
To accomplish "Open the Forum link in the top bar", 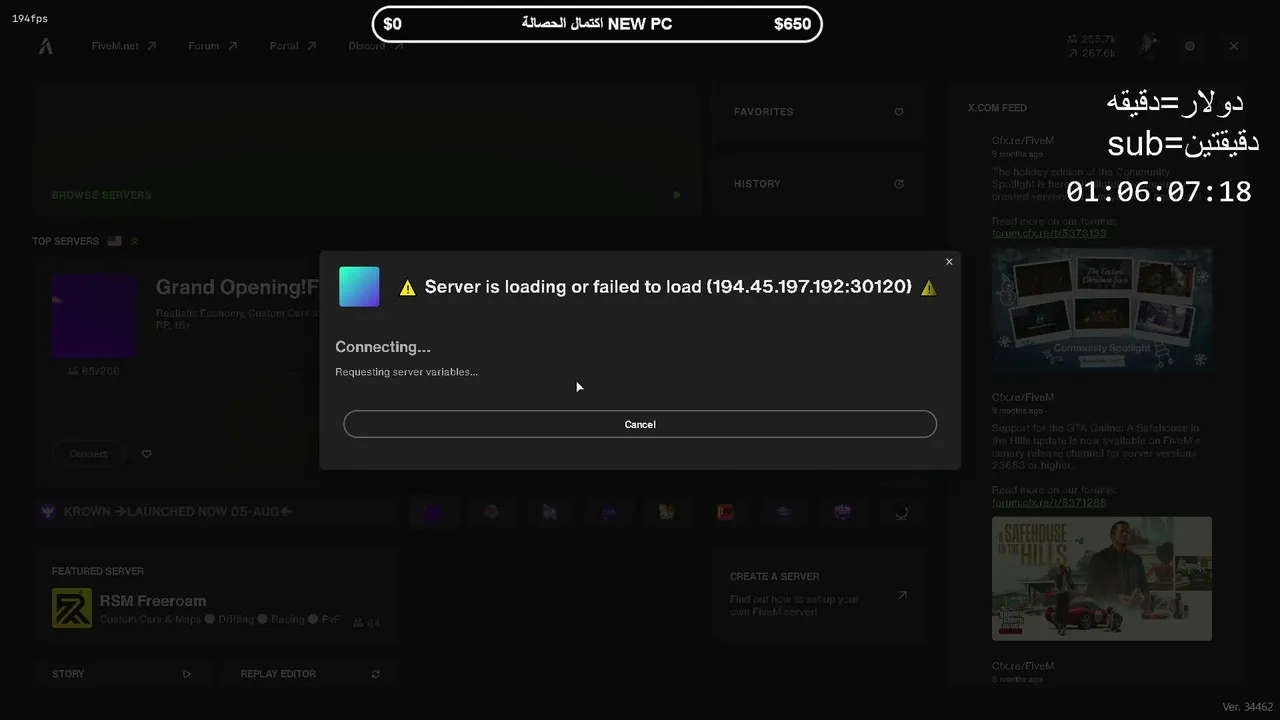I will pyautogui.click(x=213, y=46).
